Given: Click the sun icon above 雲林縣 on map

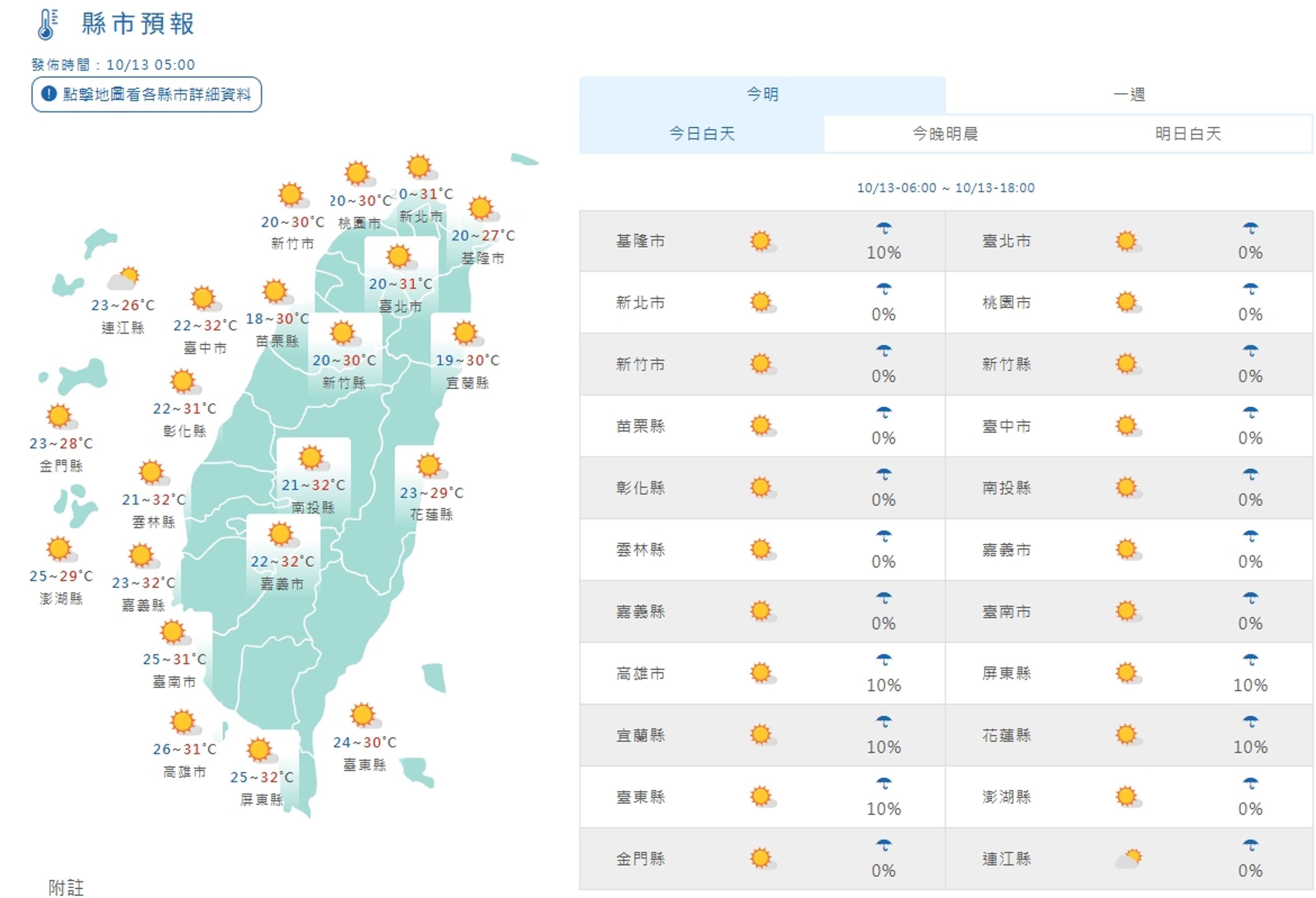Looking at the screenshot, I should [154, 473].
